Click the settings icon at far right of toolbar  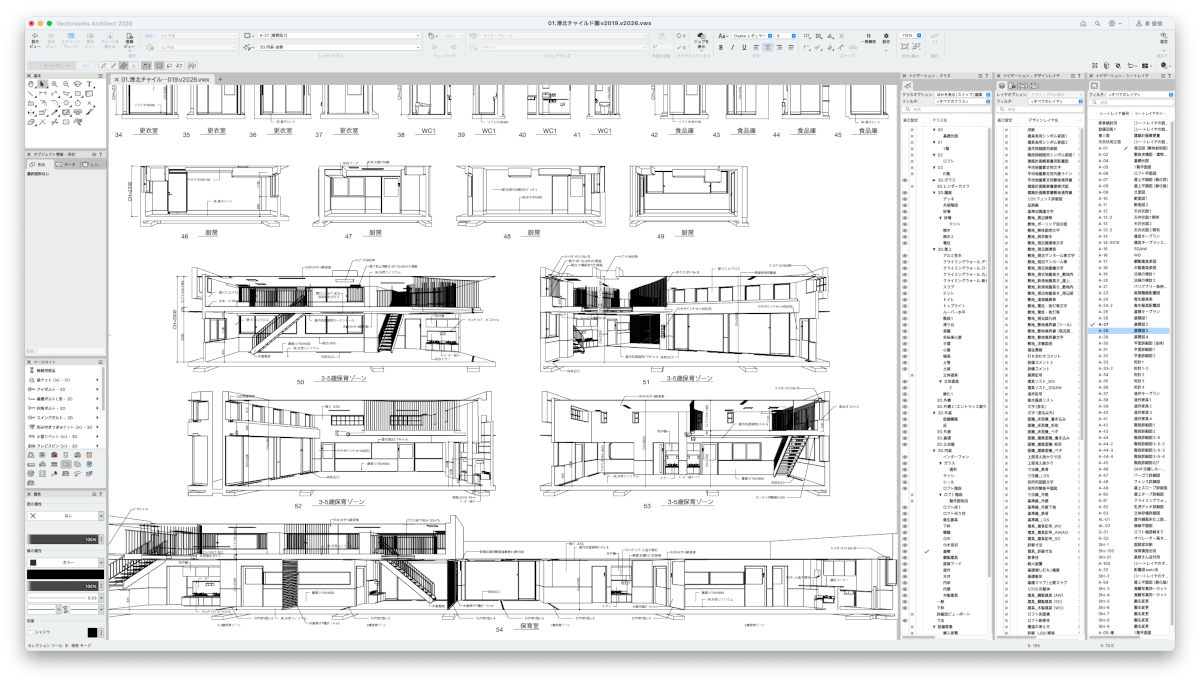(x=1165, y=37)
